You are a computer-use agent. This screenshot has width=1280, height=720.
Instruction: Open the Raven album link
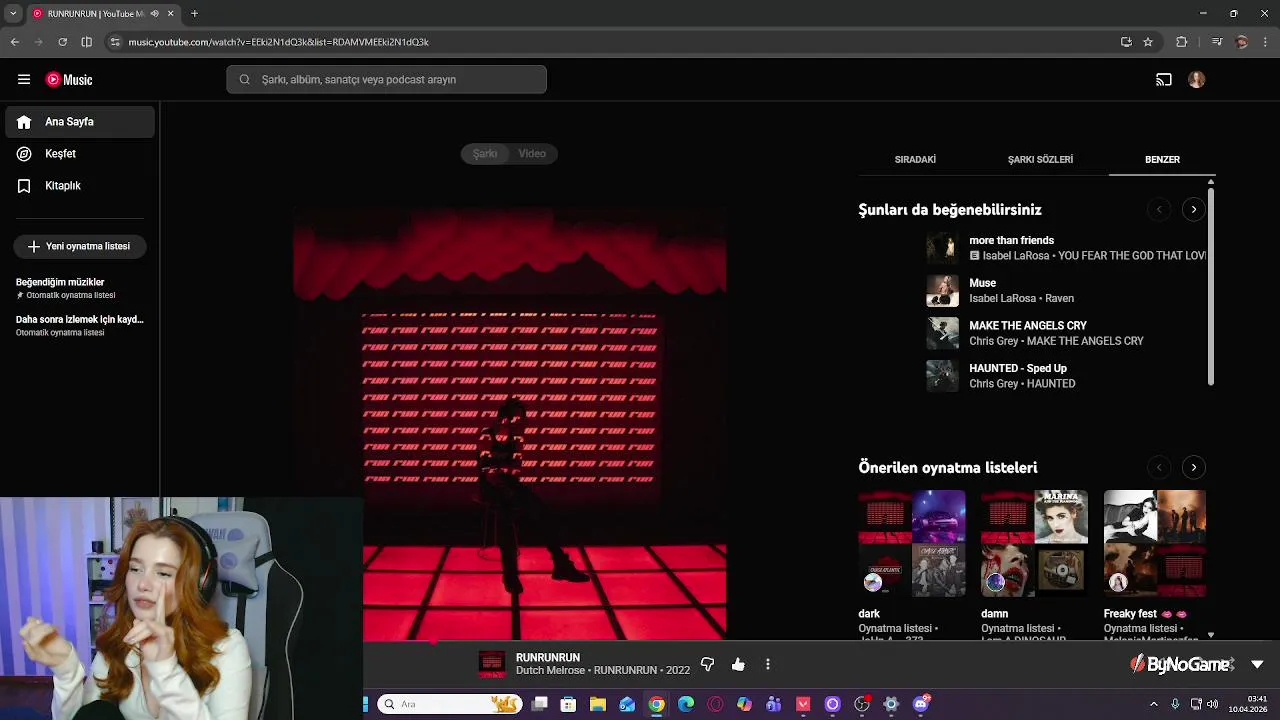pos(1059,298)
